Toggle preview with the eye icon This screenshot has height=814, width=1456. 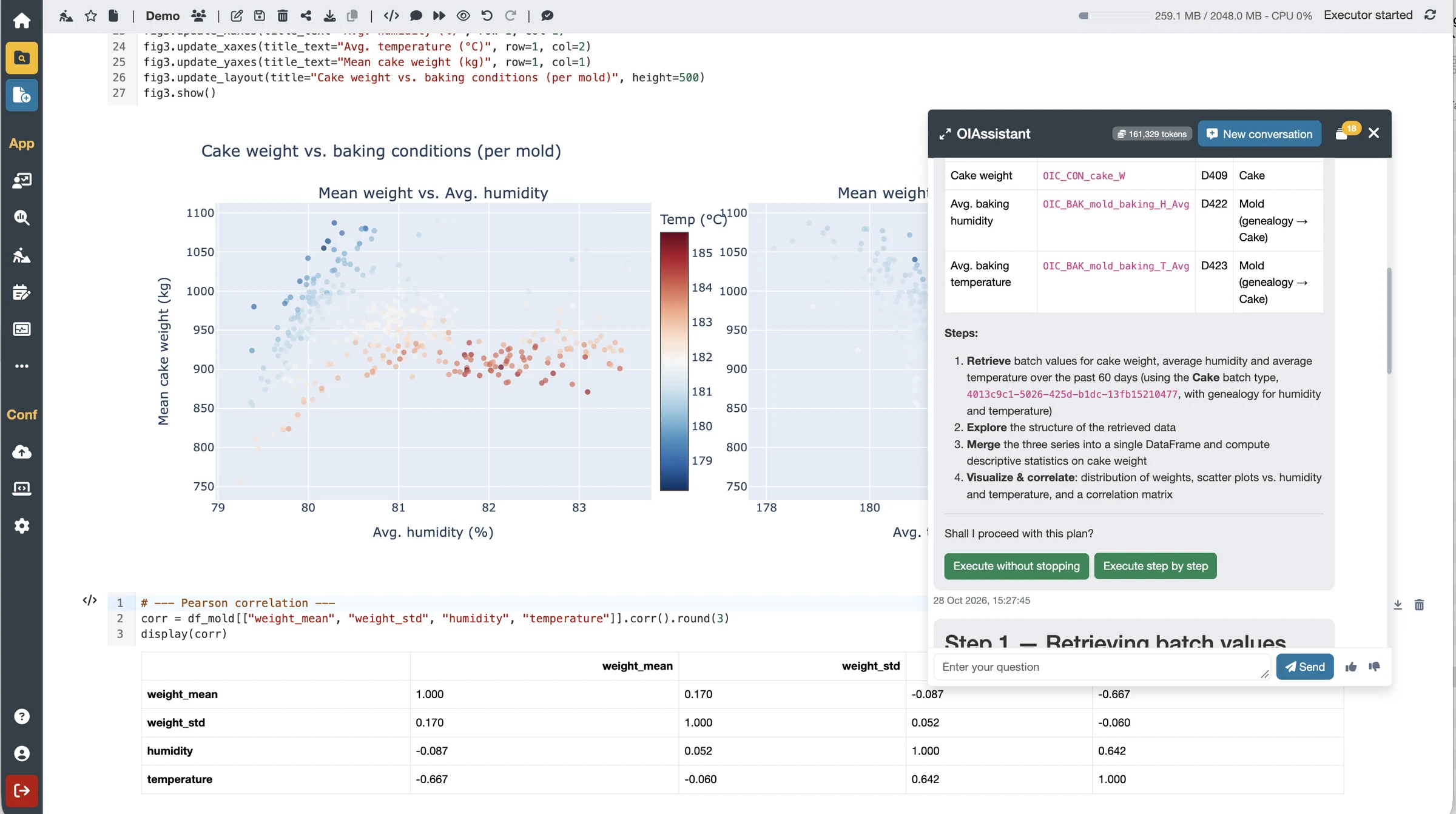(x=463, y=16)
